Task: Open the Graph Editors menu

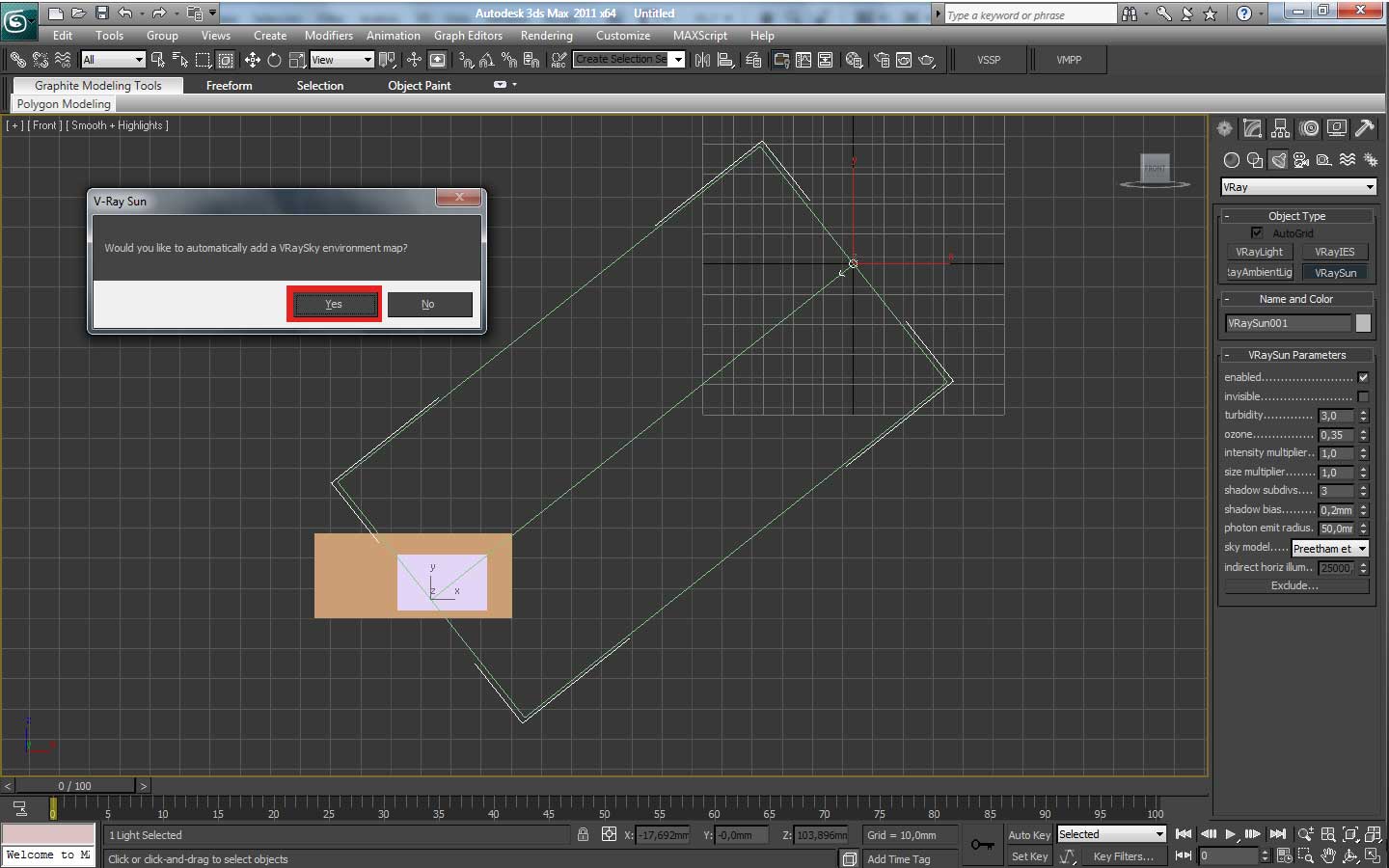Action: [x=468, y=36]
